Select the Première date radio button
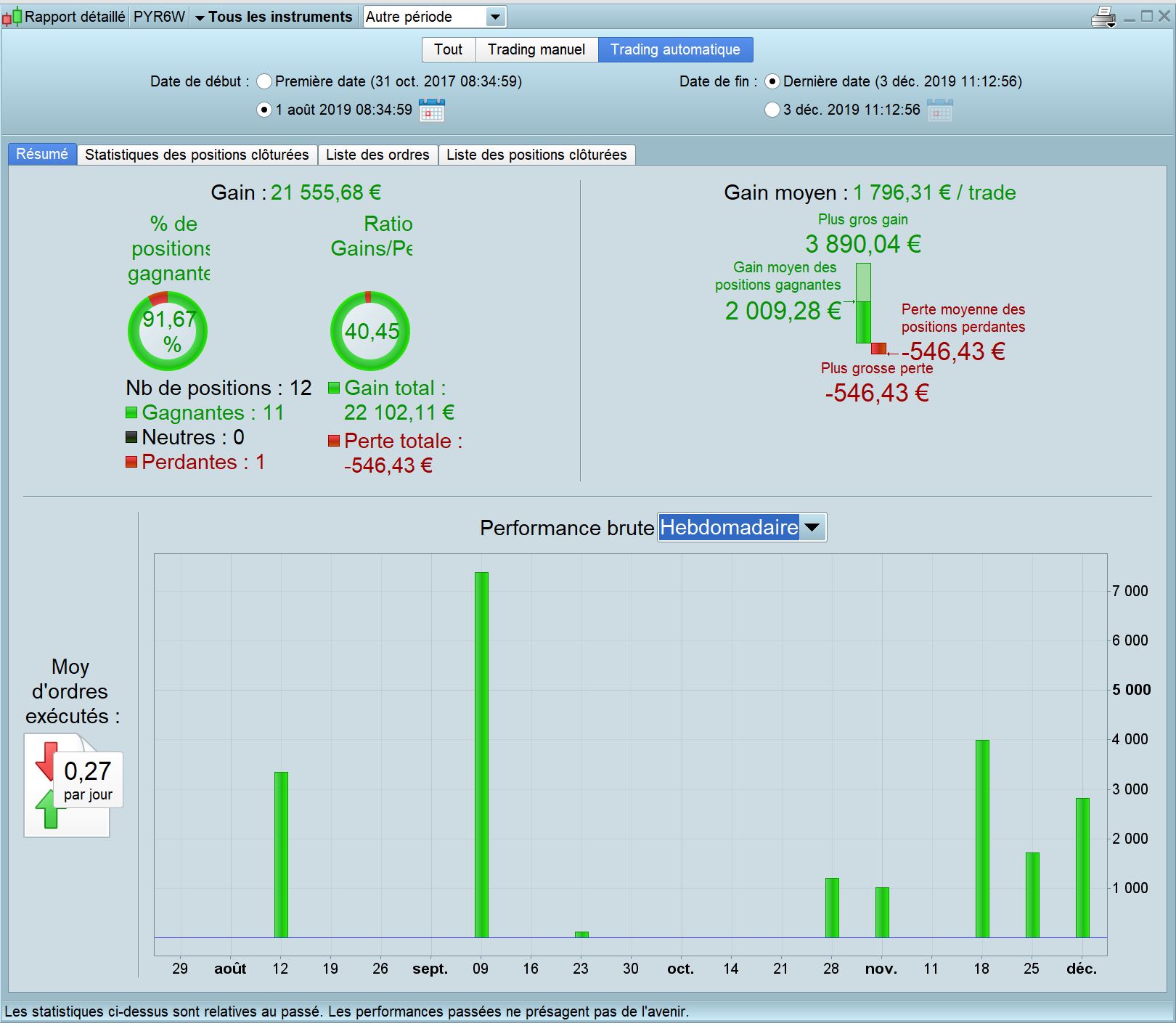 [264, 81]
